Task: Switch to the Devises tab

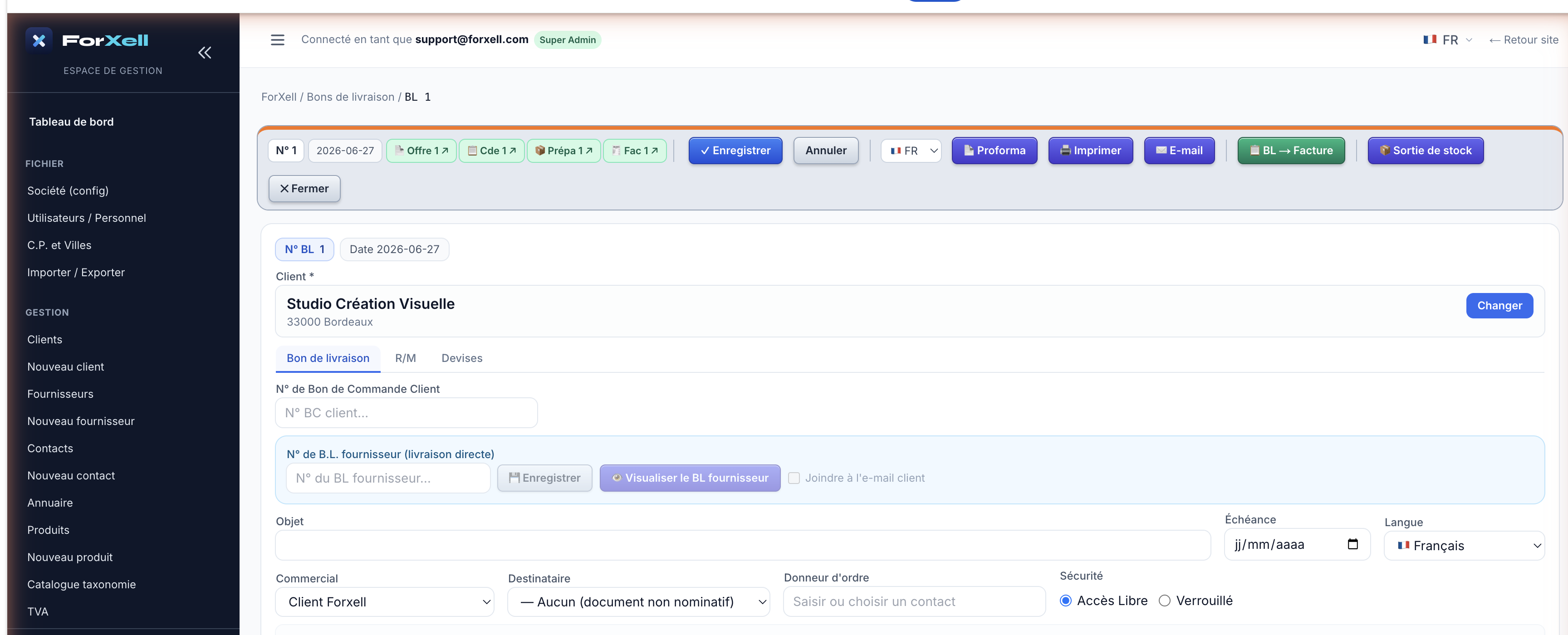Action: [x=462, y=359]
